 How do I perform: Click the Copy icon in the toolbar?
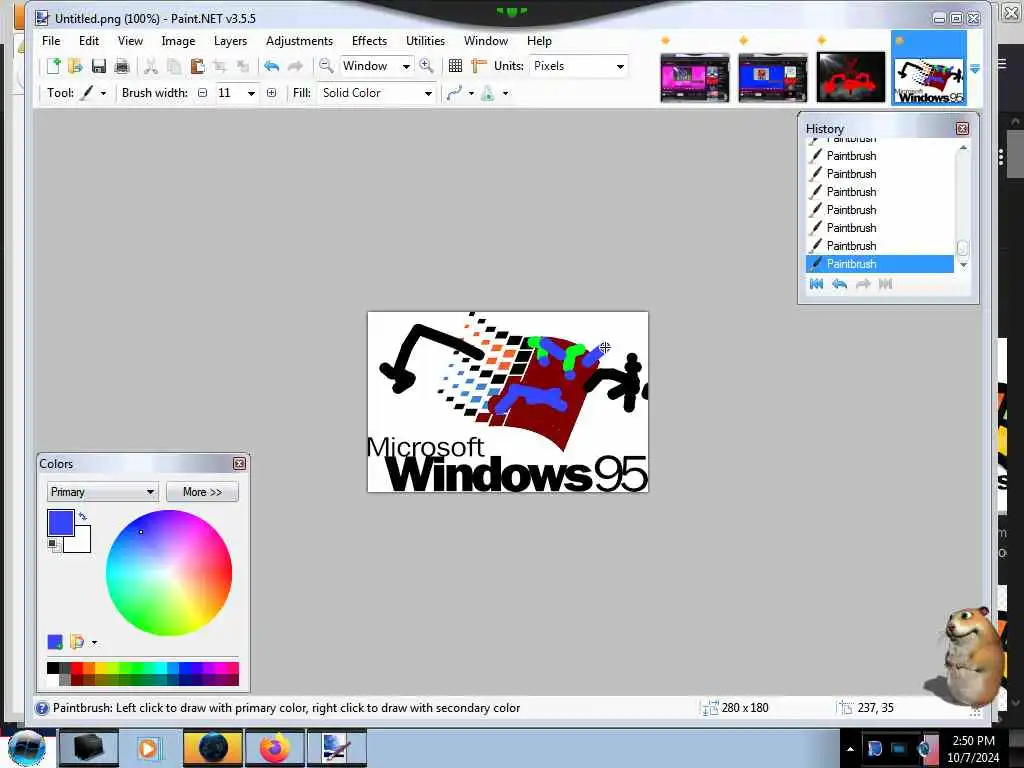pos(174,66)
